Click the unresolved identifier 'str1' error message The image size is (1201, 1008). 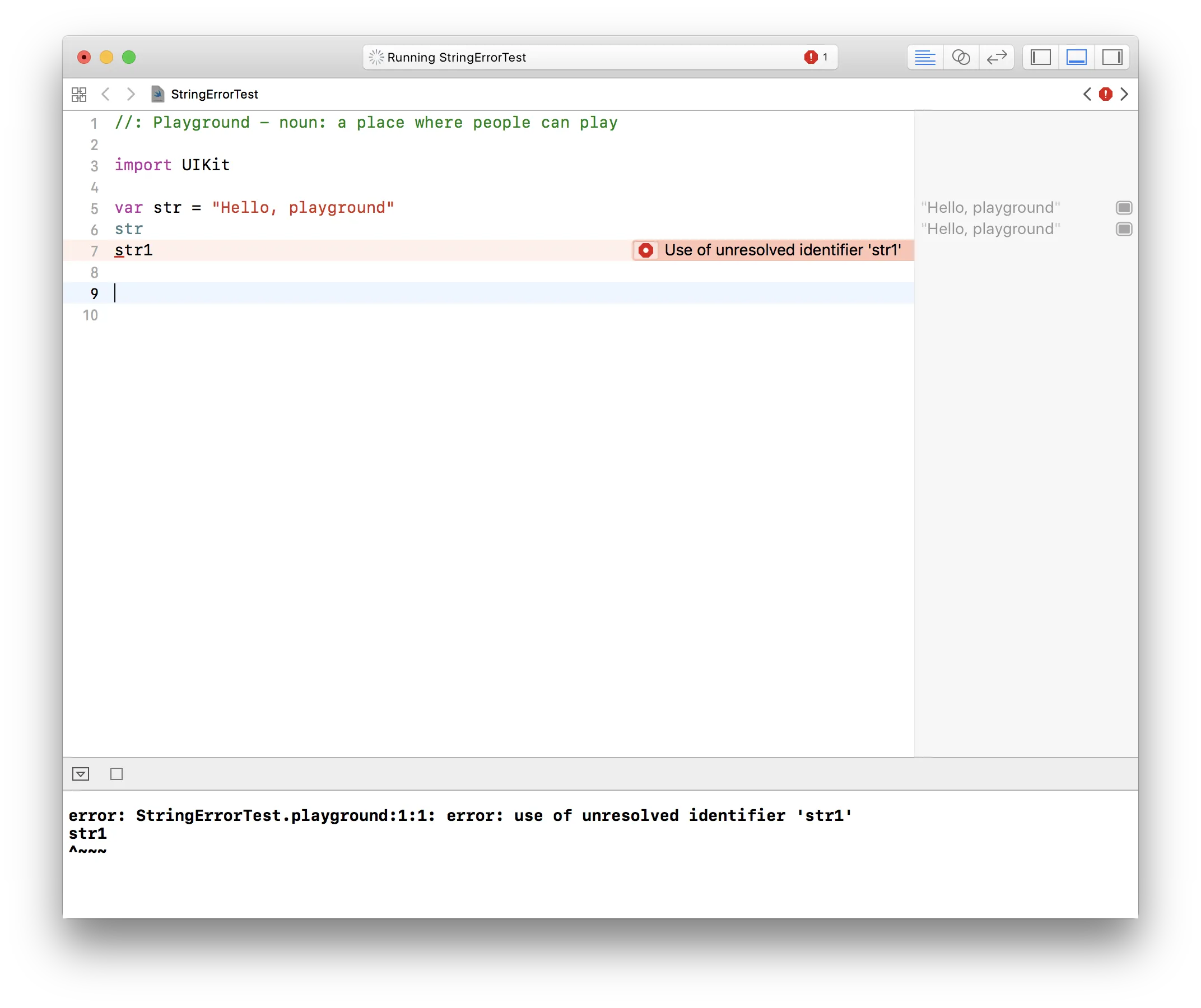tap(782, 250)
